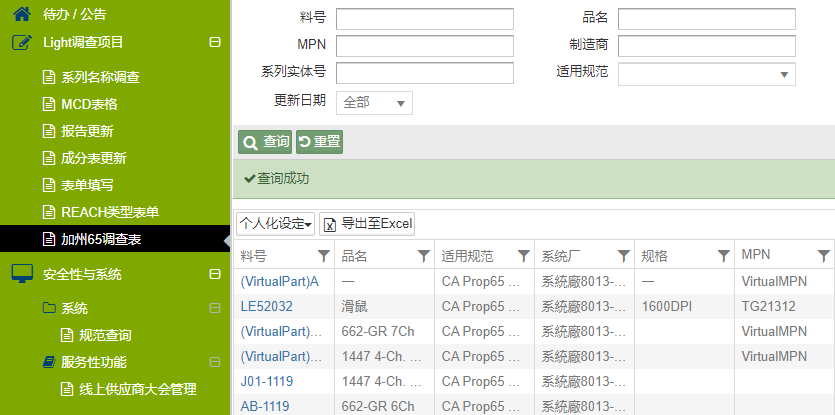Open the 更新日期 dropdown showing 全部
This screenshot has height=415, width=835.
click(x=375, y=102)
